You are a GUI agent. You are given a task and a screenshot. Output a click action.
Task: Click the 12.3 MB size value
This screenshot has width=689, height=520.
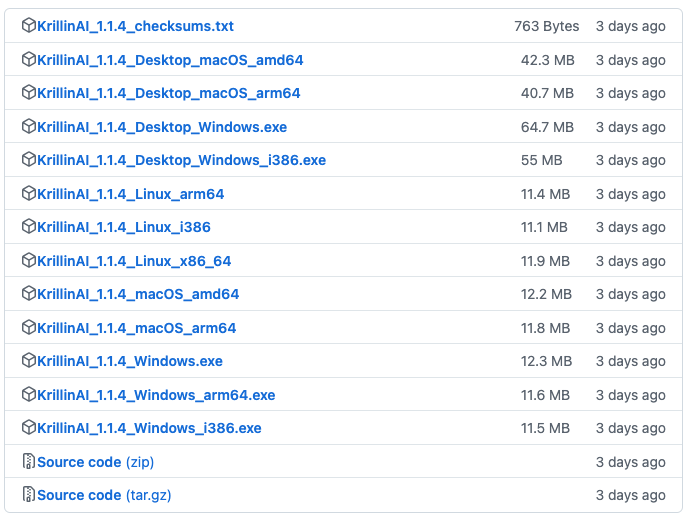coord(546,361)
